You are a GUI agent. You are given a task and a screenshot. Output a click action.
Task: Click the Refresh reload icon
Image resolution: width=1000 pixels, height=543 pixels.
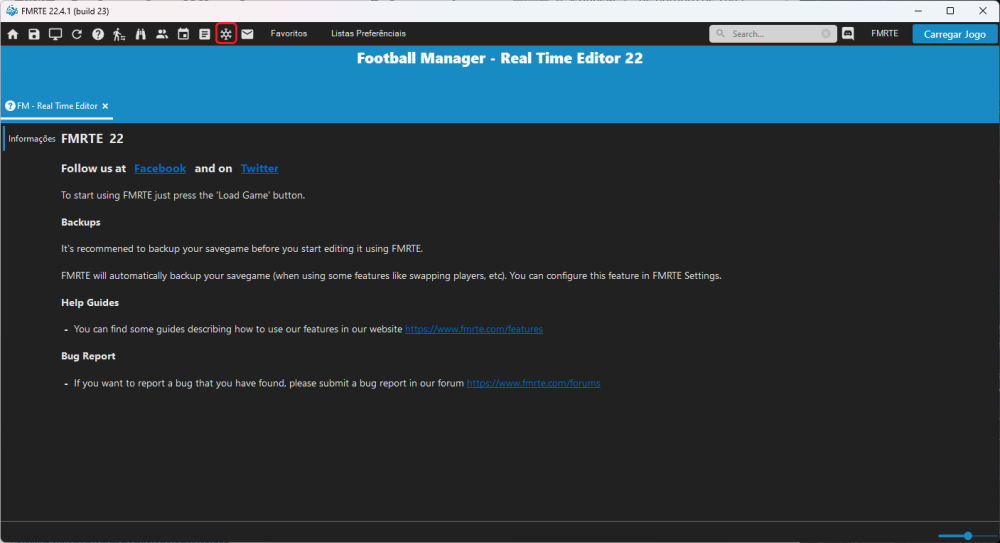point(77,34)
